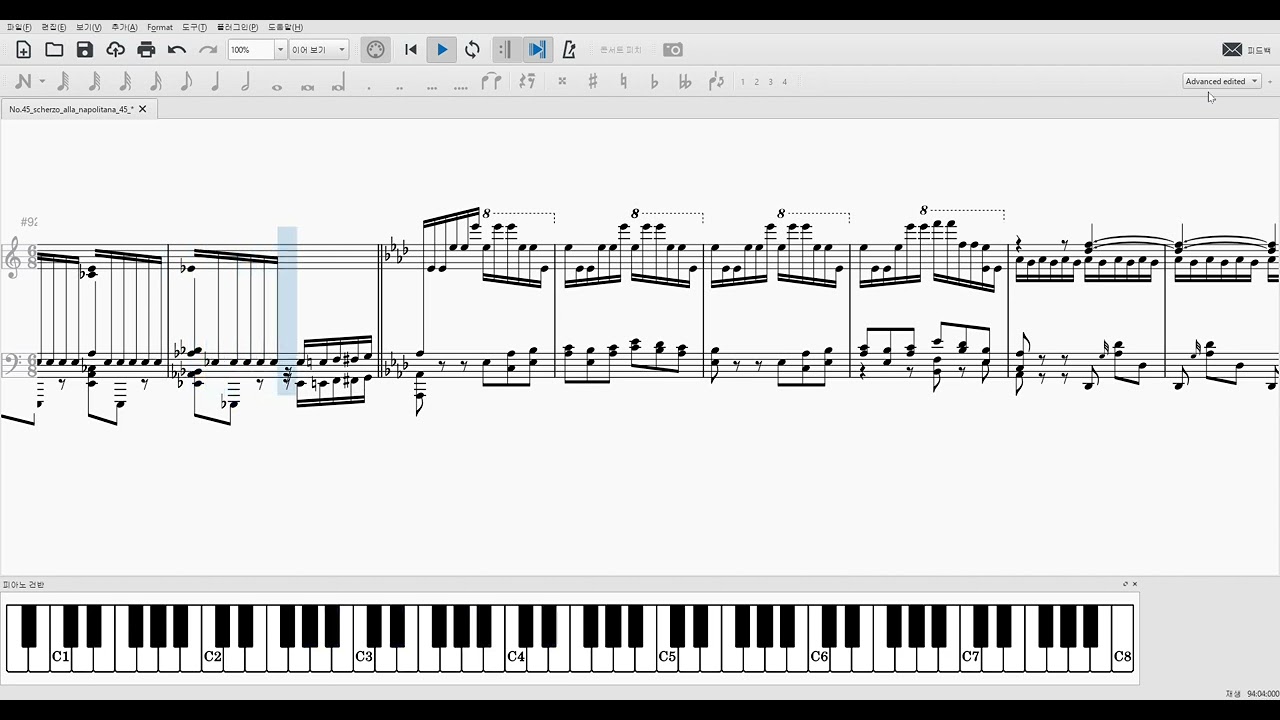Open the Format menu
This screenshot has width=1280, height=720.
coord(160,27)
